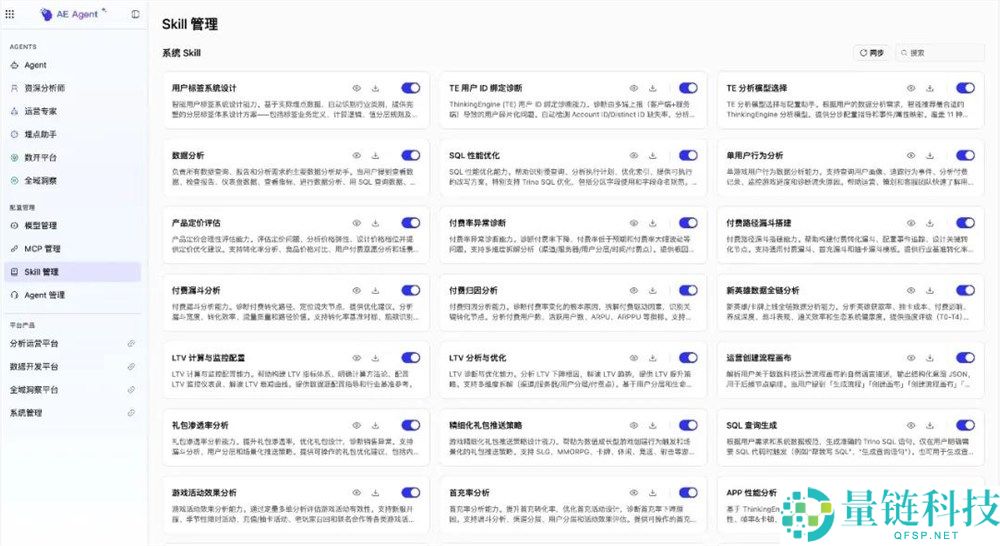Open external link icon for 系统管理

coord(131,413)
